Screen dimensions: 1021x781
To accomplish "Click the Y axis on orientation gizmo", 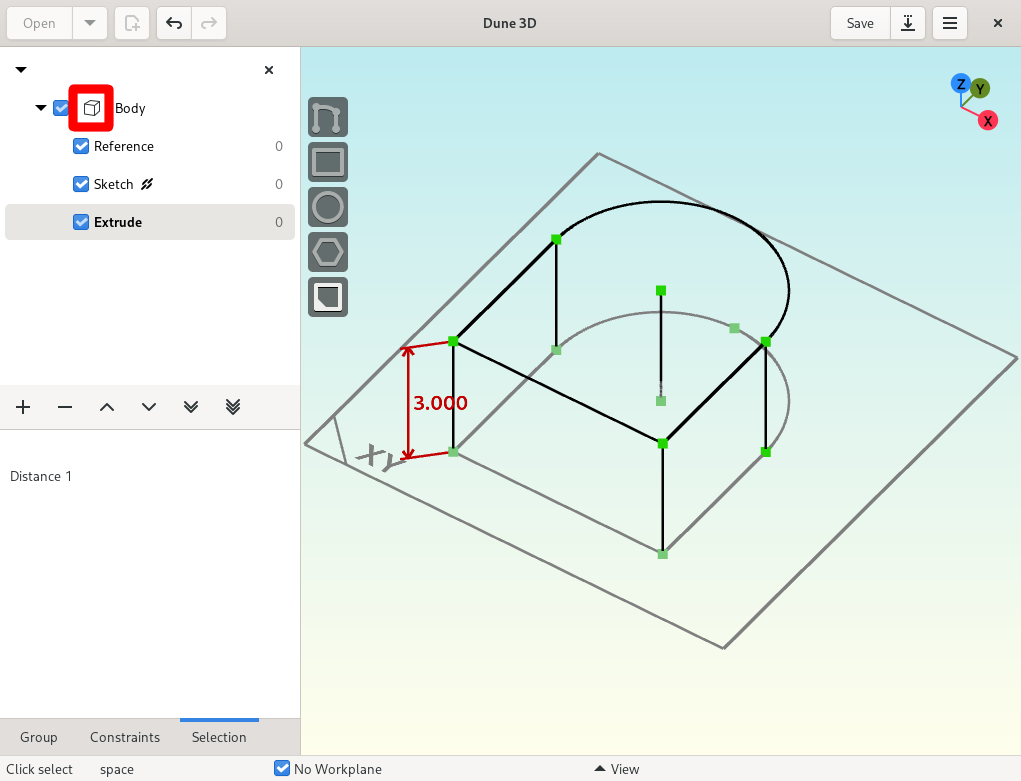I will [x=980, y=89].
